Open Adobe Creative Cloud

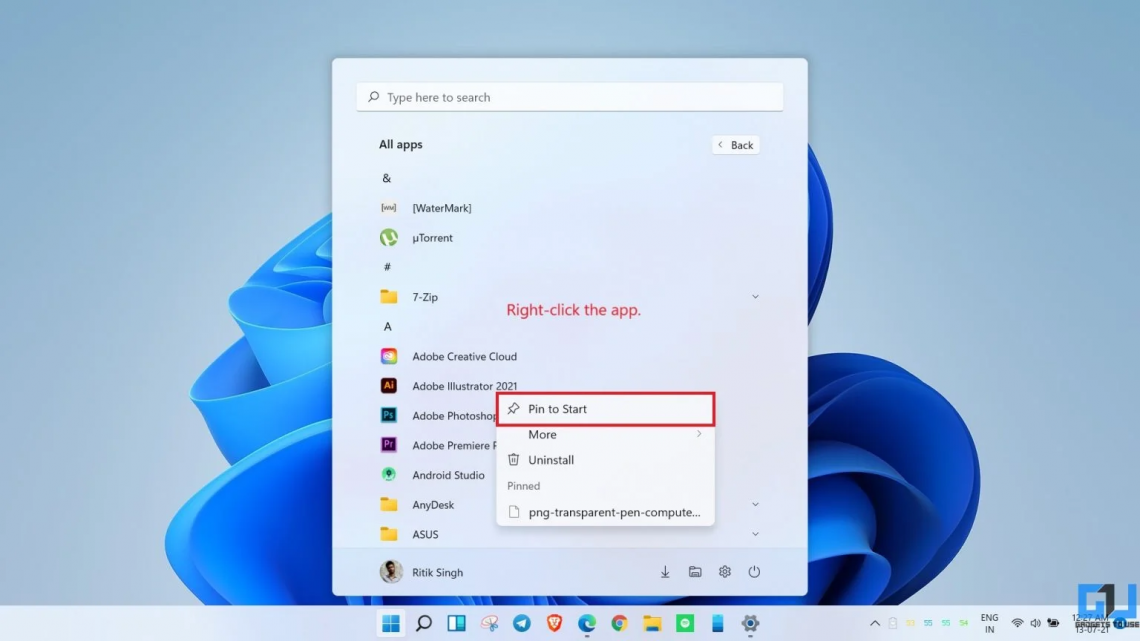(x=465, y=356)
